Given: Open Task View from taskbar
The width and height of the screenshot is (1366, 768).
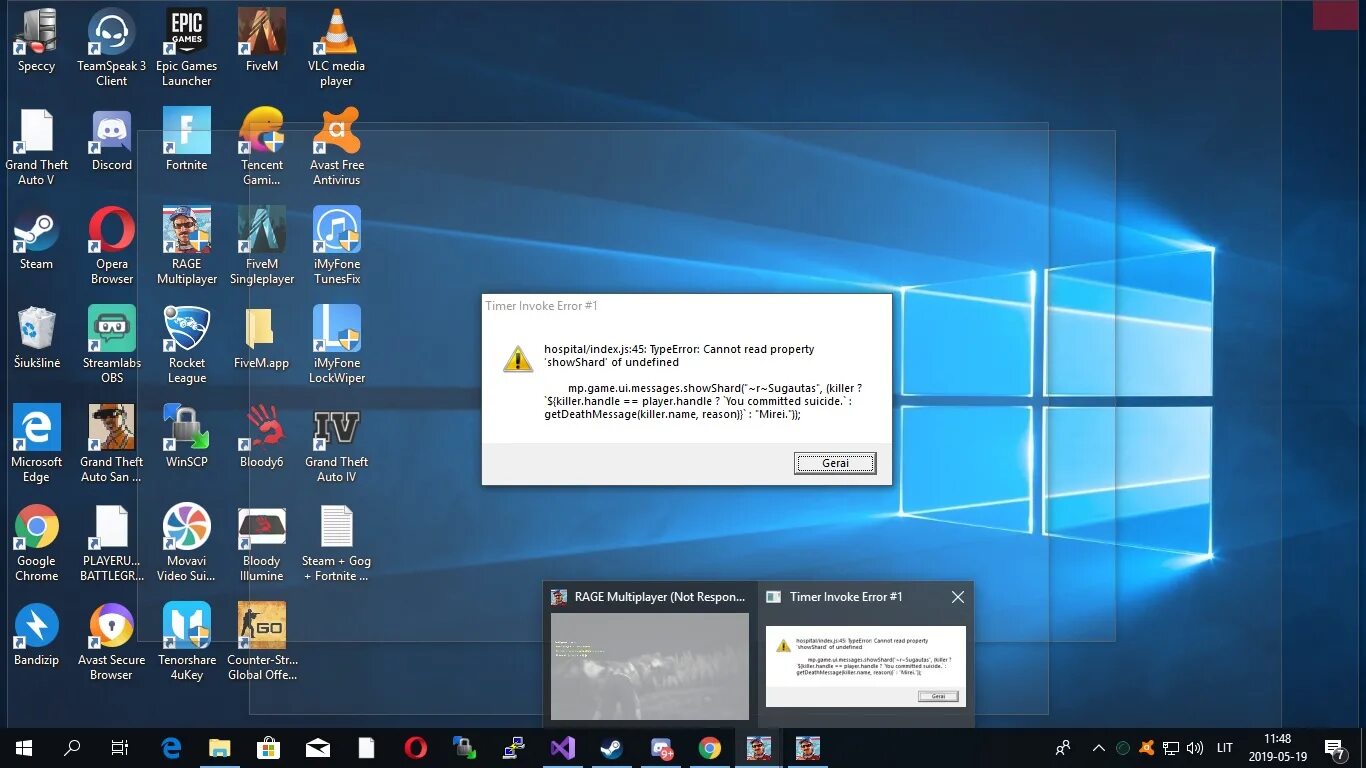Looking at the screenshot, I should click(120, 748).
